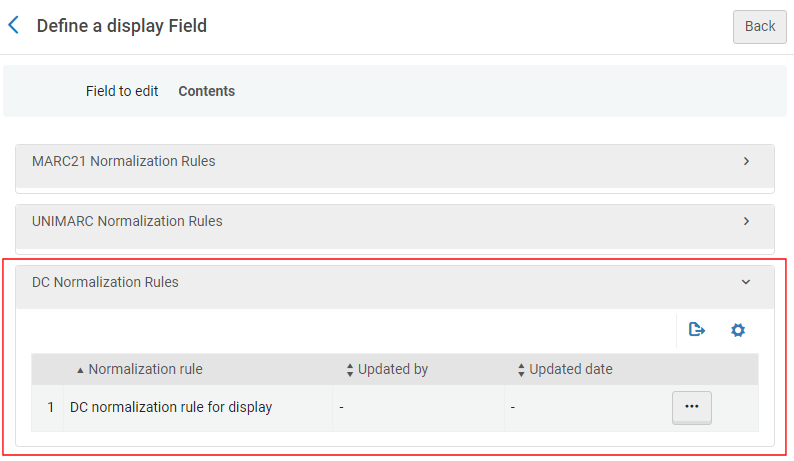Expand MARC21 Normalization Rules chevron

(x=746, y=161)
